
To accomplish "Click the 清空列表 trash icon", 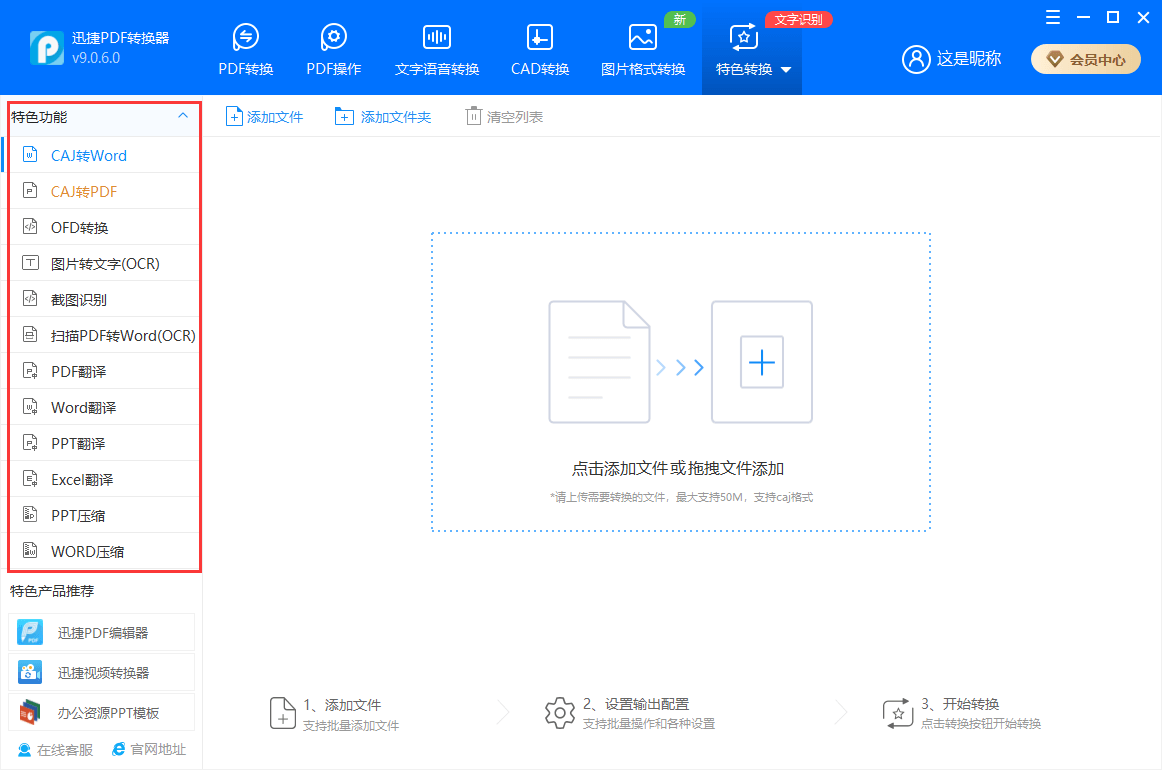I will (474, 117).
